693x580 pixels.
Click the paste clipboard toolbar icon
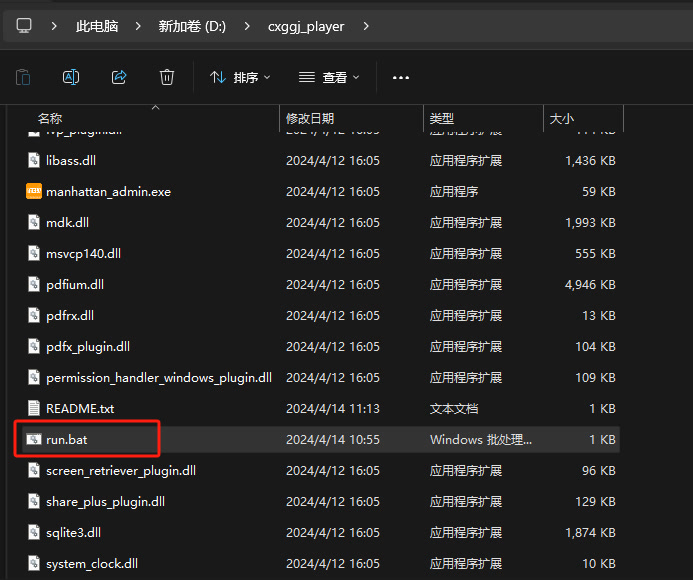click(x=23, y=77)
